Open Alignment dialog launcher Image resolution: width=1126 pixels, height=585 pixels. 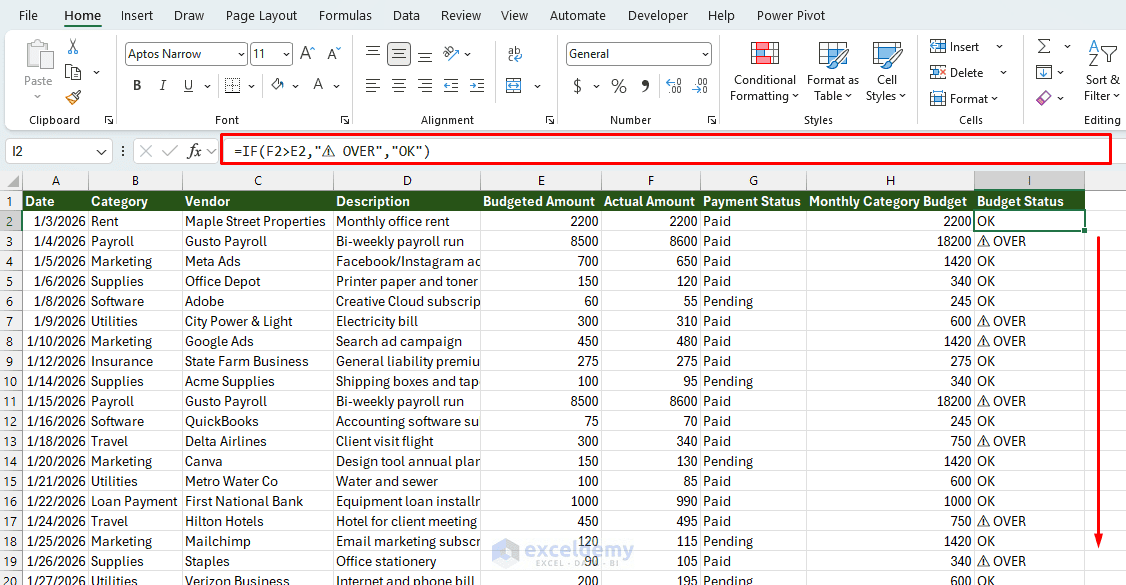[x=549, y=120]
